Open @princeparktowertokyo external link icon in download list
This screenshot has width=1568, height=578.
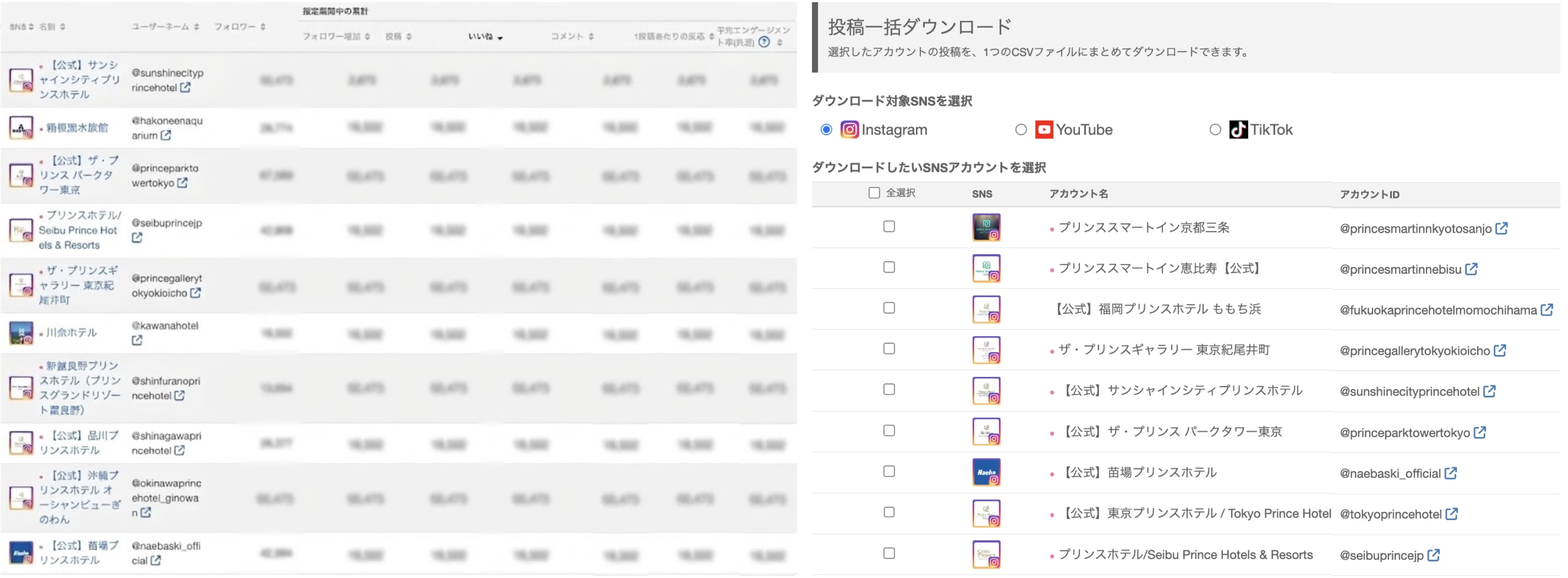[x=1480, y=432]
